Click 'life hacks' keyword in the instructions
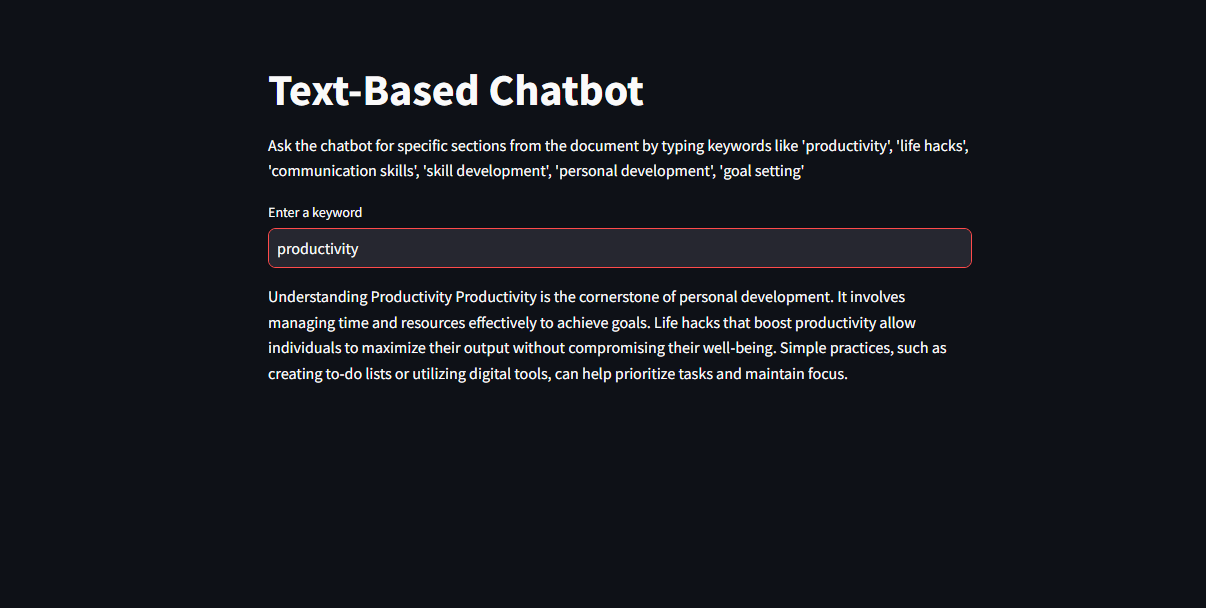 (931, 146)
